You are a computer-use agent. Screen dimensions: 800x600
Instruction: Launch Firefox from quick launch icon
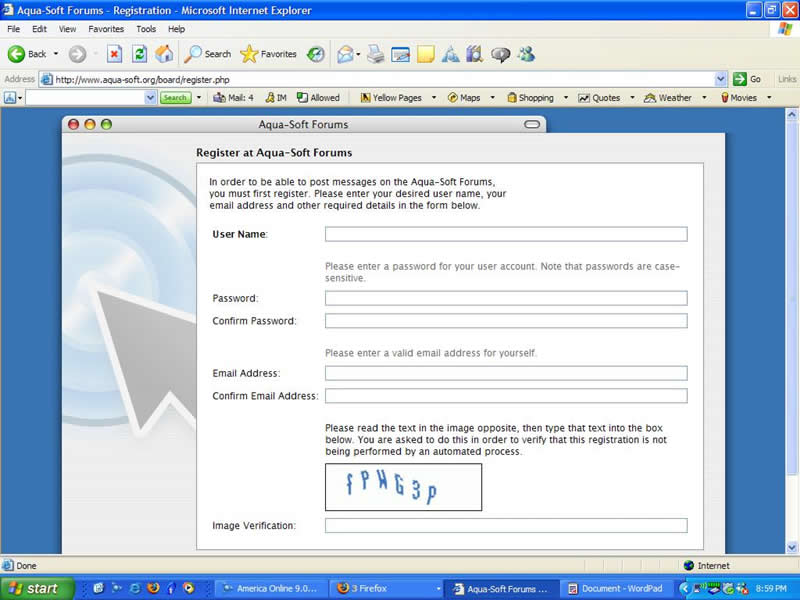(x=153, y=588)
